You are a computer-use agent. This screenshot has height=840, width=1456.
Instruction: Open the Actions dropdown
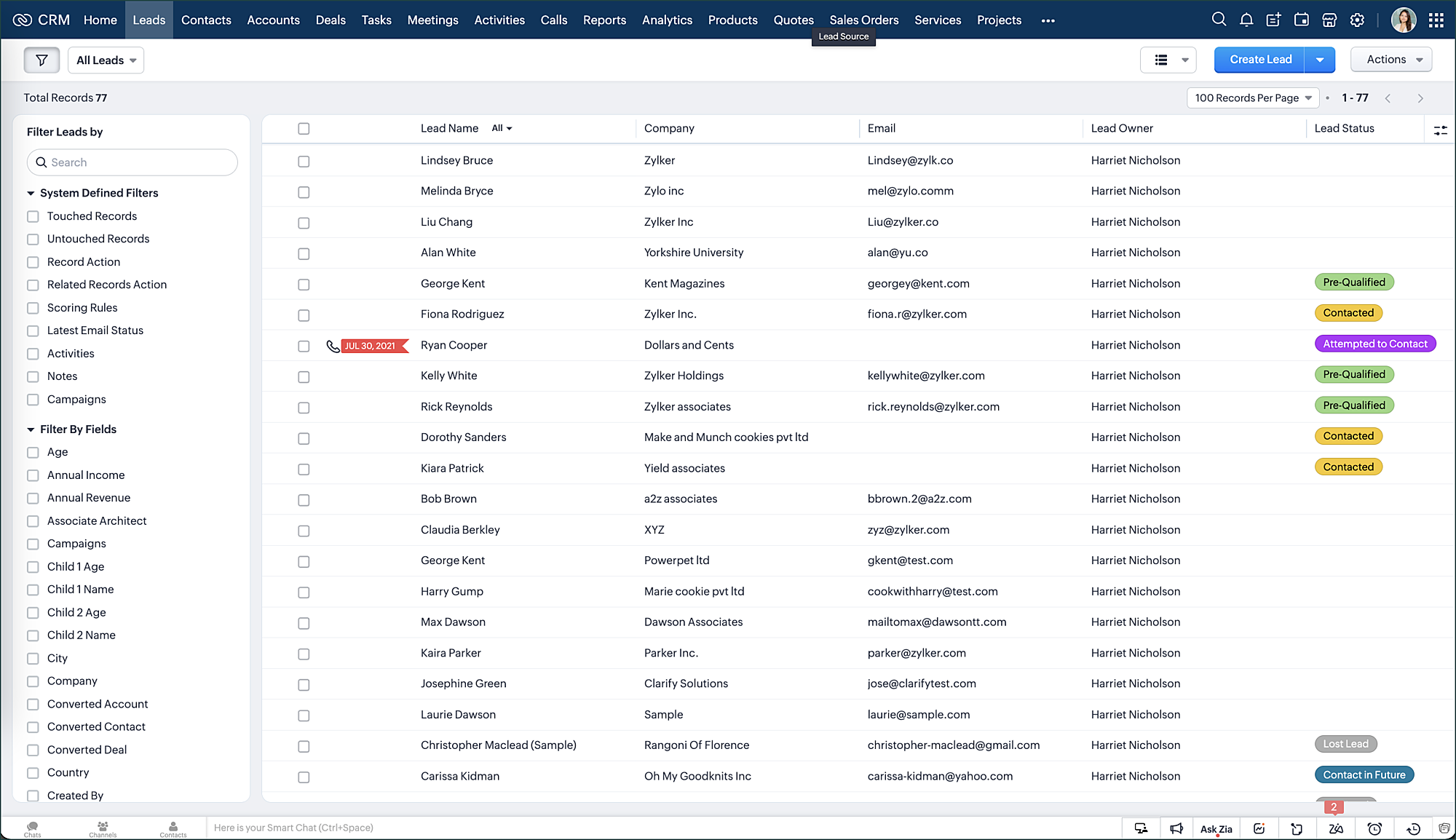point(1391,60)
